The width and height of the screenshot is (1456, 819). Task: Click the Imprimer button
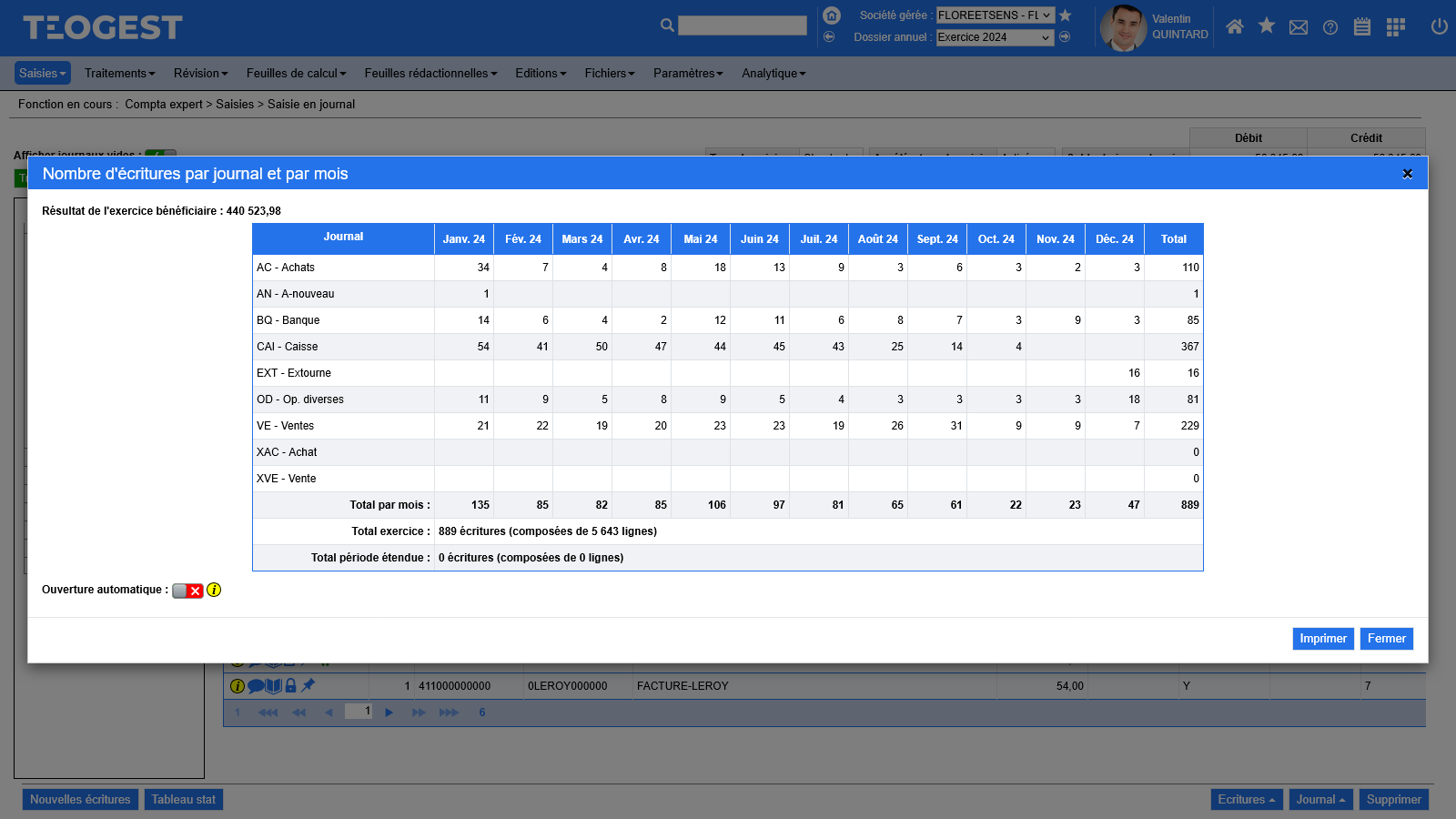[x=1323, y=639]
